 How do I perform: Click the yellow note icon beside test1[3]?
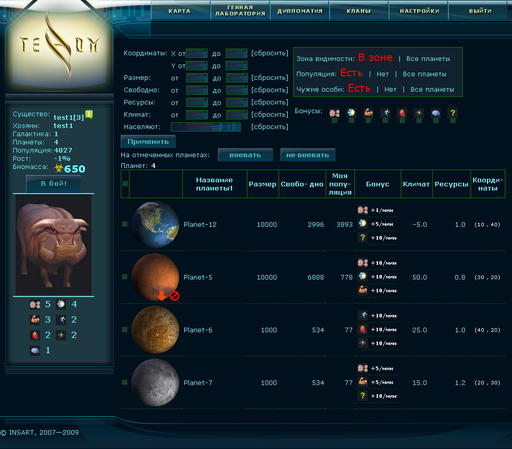pos(89,115)
